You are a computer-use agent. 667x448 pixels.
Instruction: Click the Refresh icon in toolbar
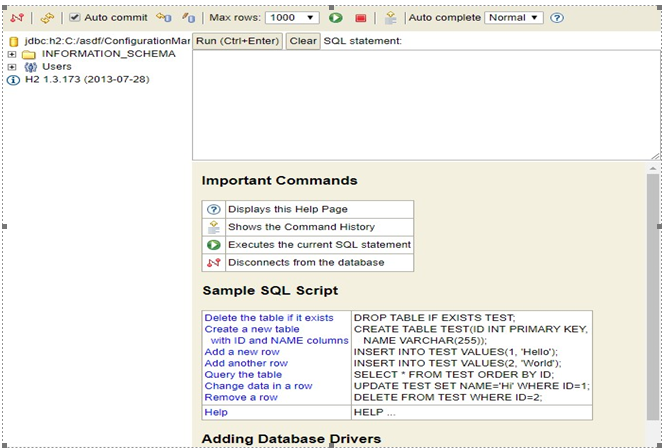point(47,18)
